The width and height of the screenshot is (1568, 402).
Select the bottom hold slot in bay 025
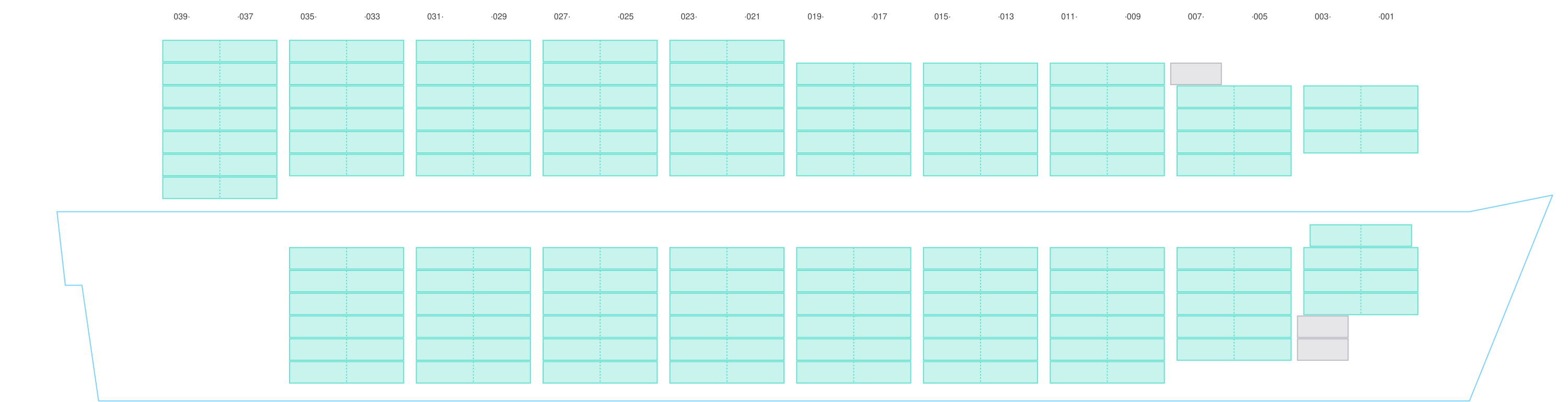point(629,372)
